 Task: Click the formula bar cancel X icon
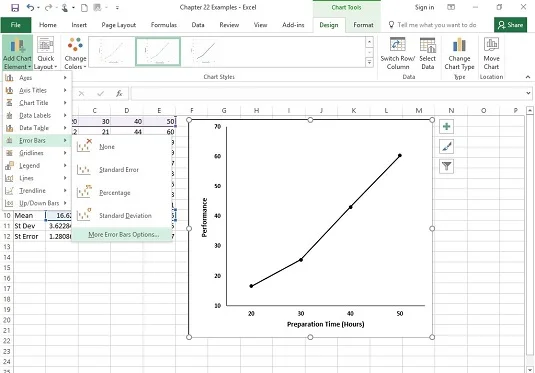click(81, 94)
